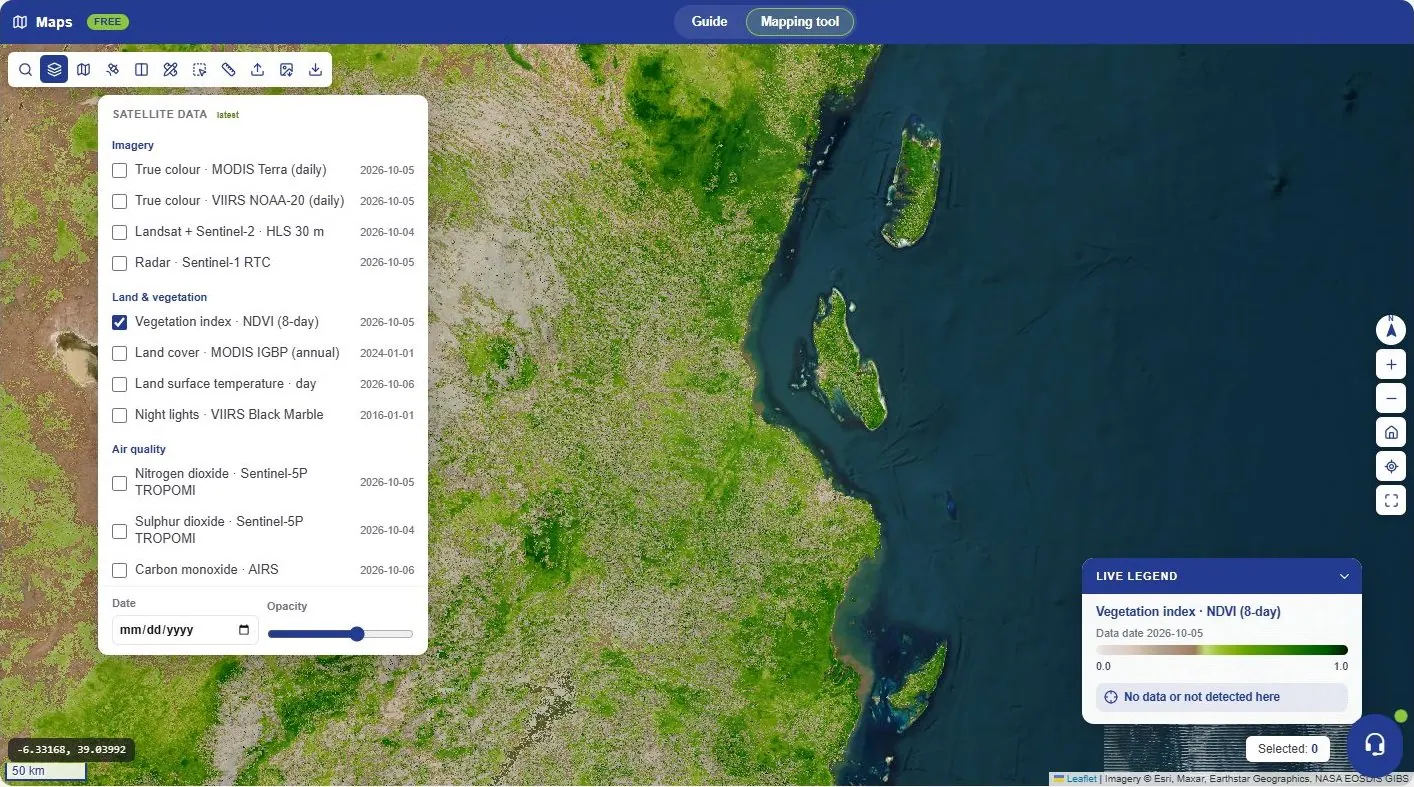Check the Land surface temperature day layer
This screenshot has width=1414, height=787.
119,384
